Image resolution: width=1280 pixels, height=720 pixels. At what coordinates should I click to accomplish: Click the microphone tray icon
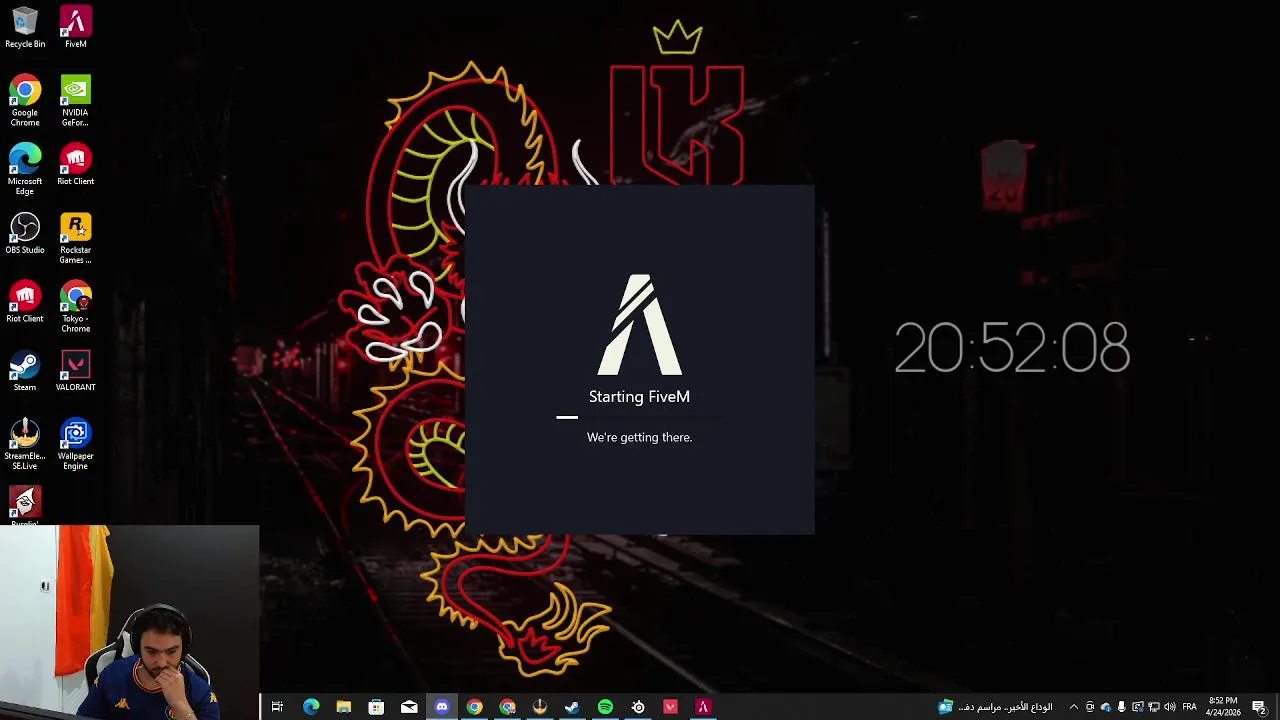1121,707
